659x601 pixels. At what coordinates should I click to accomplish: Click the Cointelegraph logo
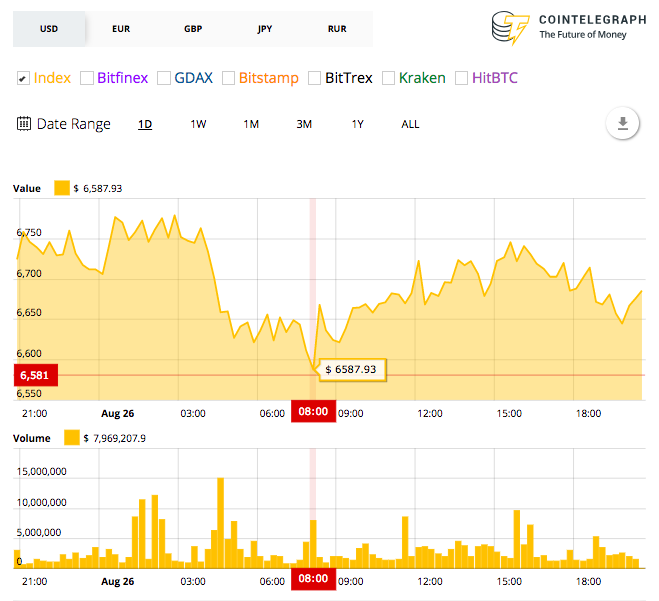click(x=568, y=28)
